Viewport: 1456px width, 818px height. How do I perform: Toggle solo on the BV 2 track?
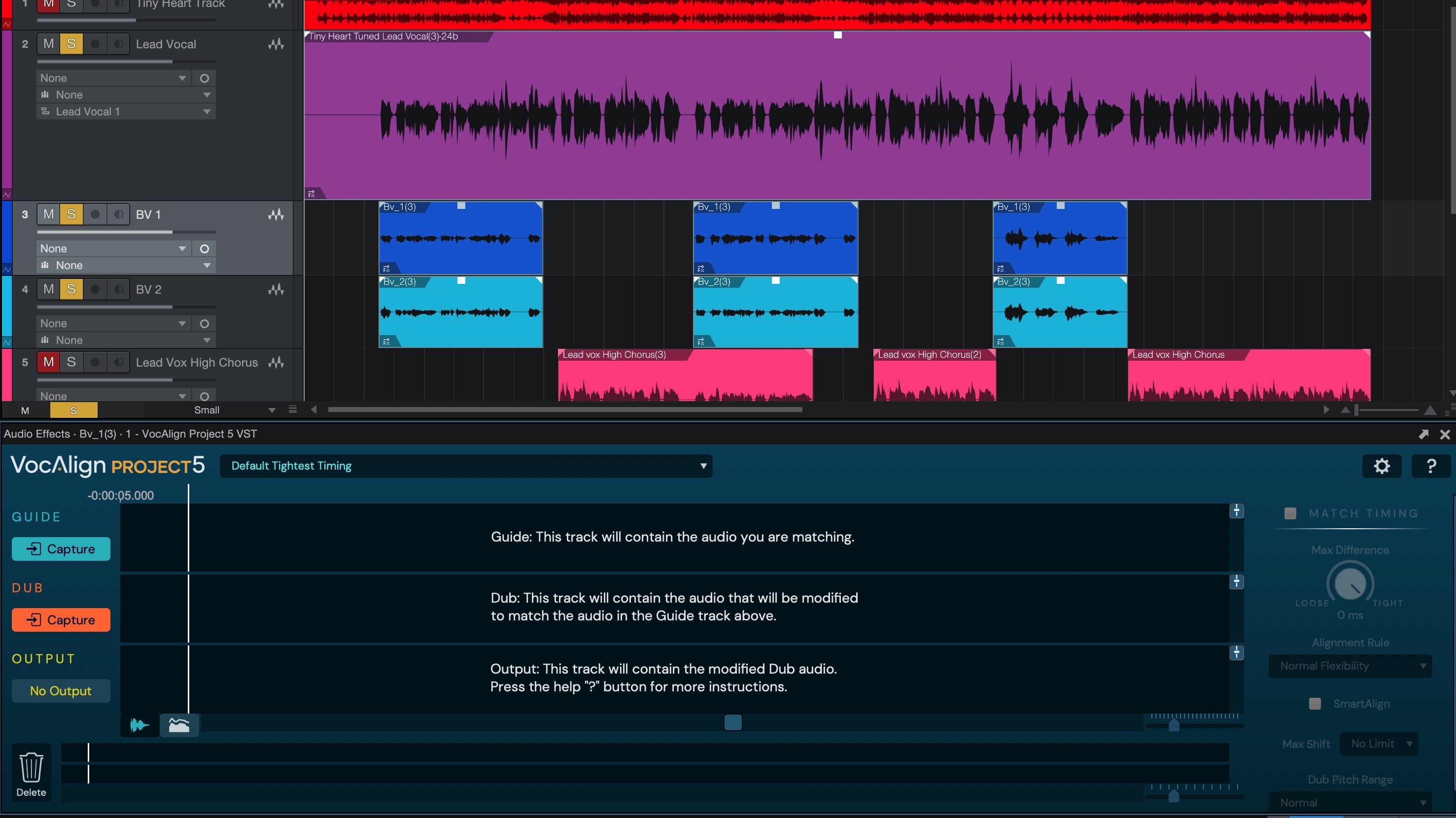71,289
